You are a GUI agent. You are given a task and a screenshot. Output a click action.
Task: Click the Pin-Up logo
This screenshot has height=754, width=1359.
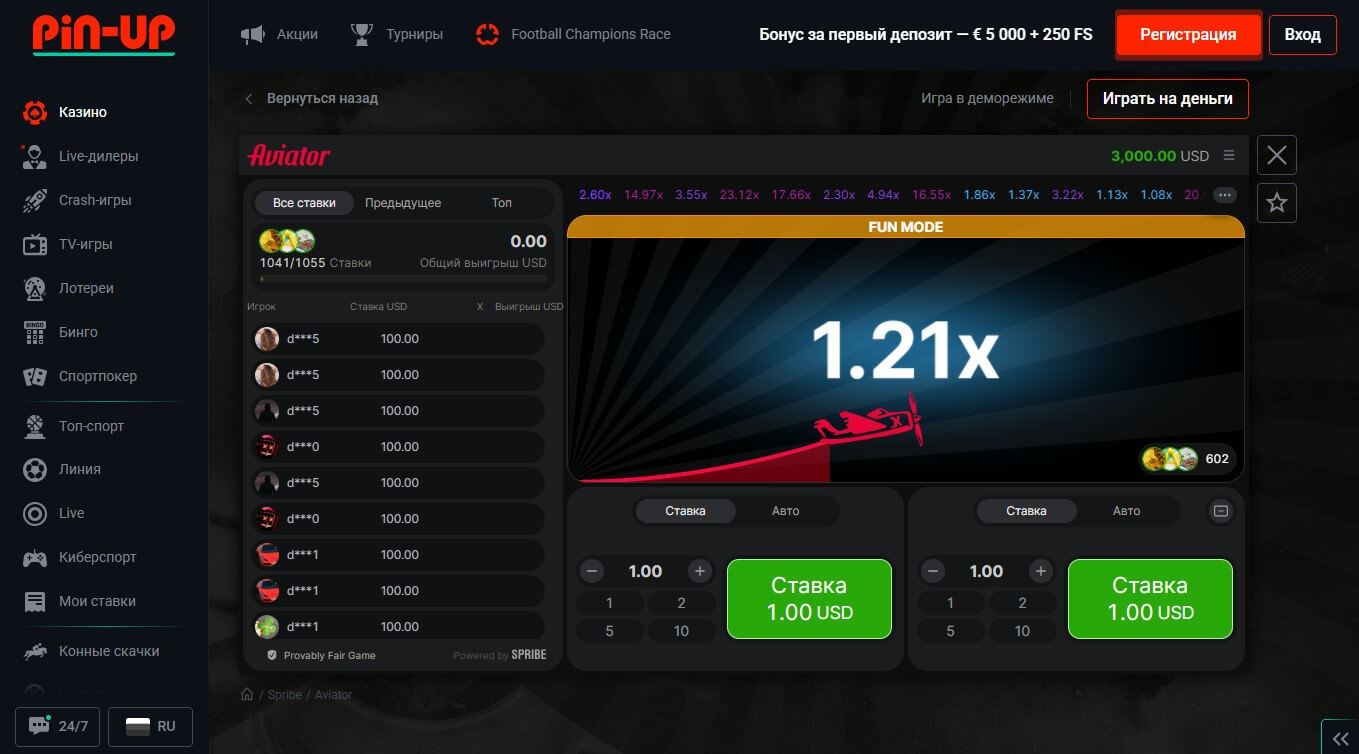pyautogui.click(x=103, y=34)
